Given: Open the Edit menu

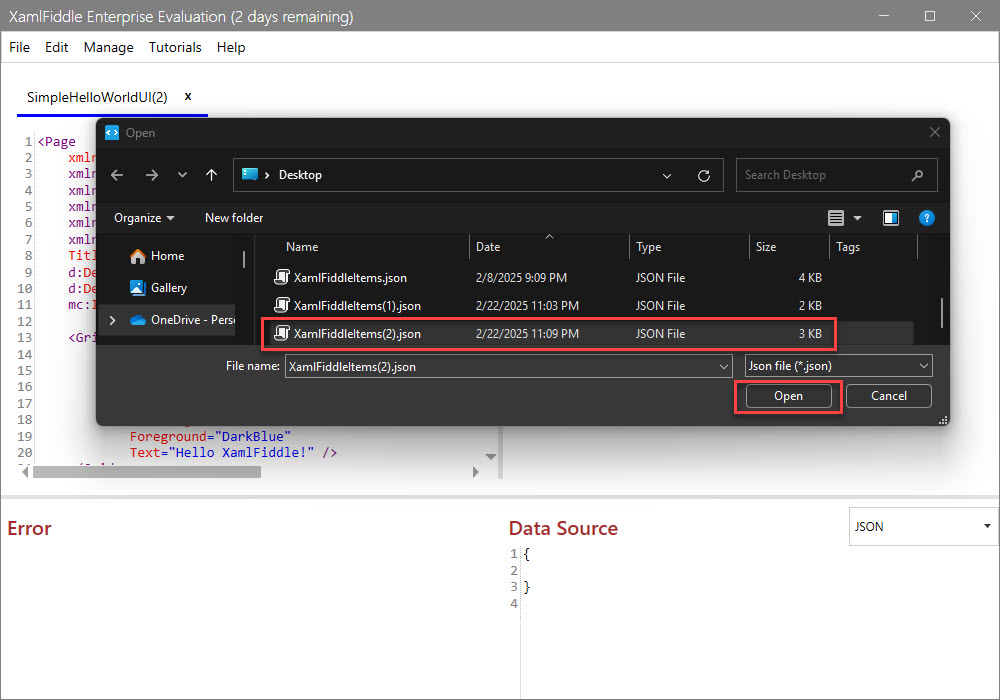Looking at the screenshot, I should click(x=57, y=47).
